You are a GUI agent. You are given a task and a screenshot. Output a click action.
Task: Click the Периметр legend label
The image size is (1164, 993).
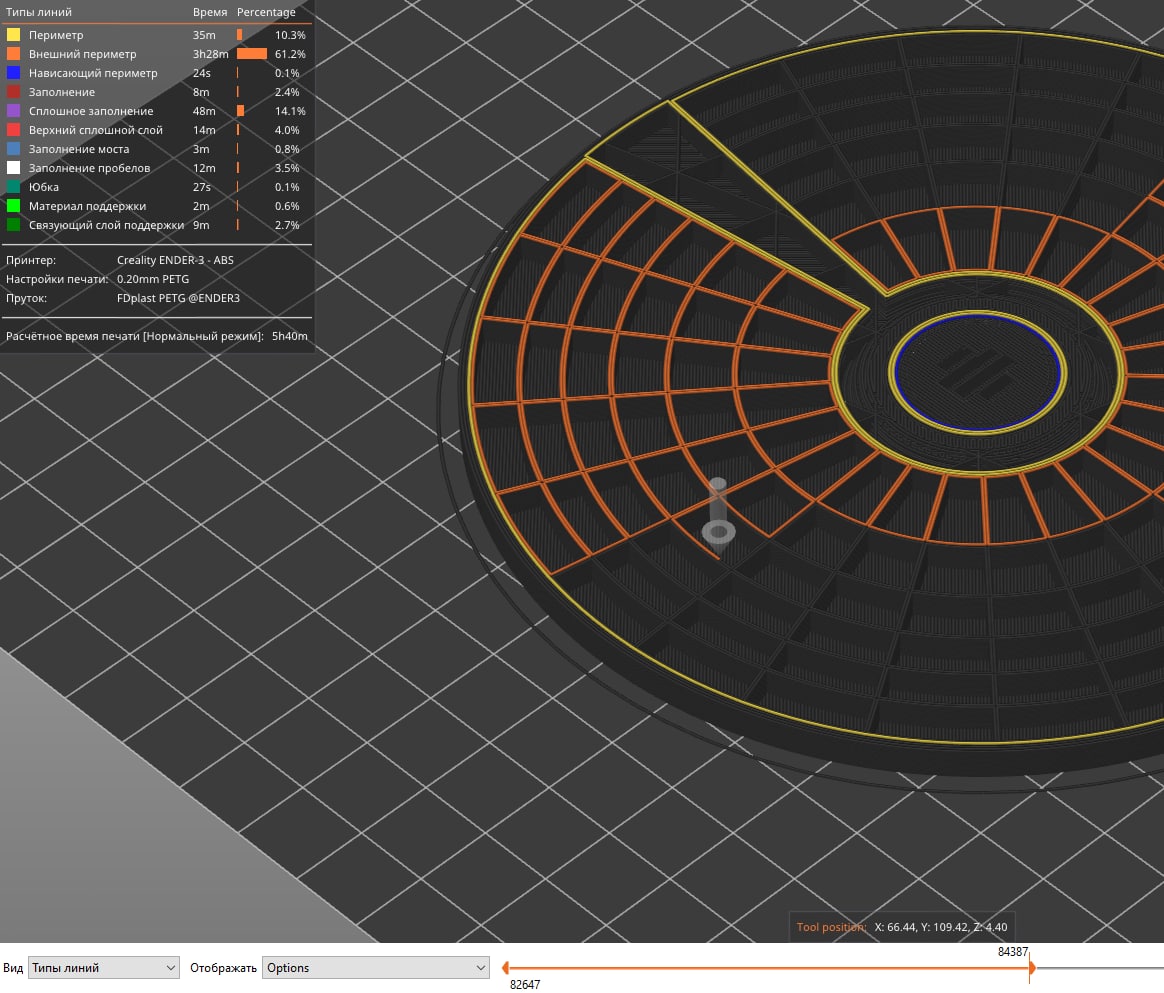tap(56, 35)
